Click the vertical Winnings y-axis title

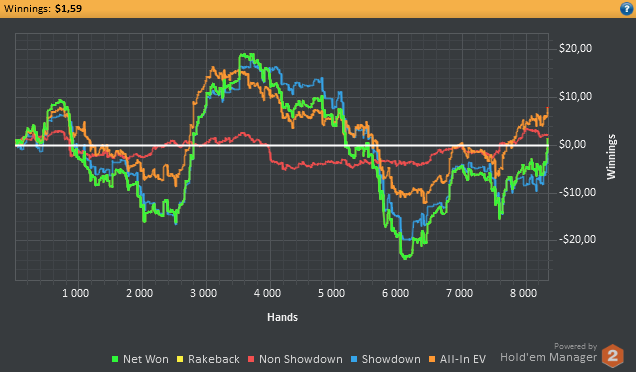coord(611,157)
